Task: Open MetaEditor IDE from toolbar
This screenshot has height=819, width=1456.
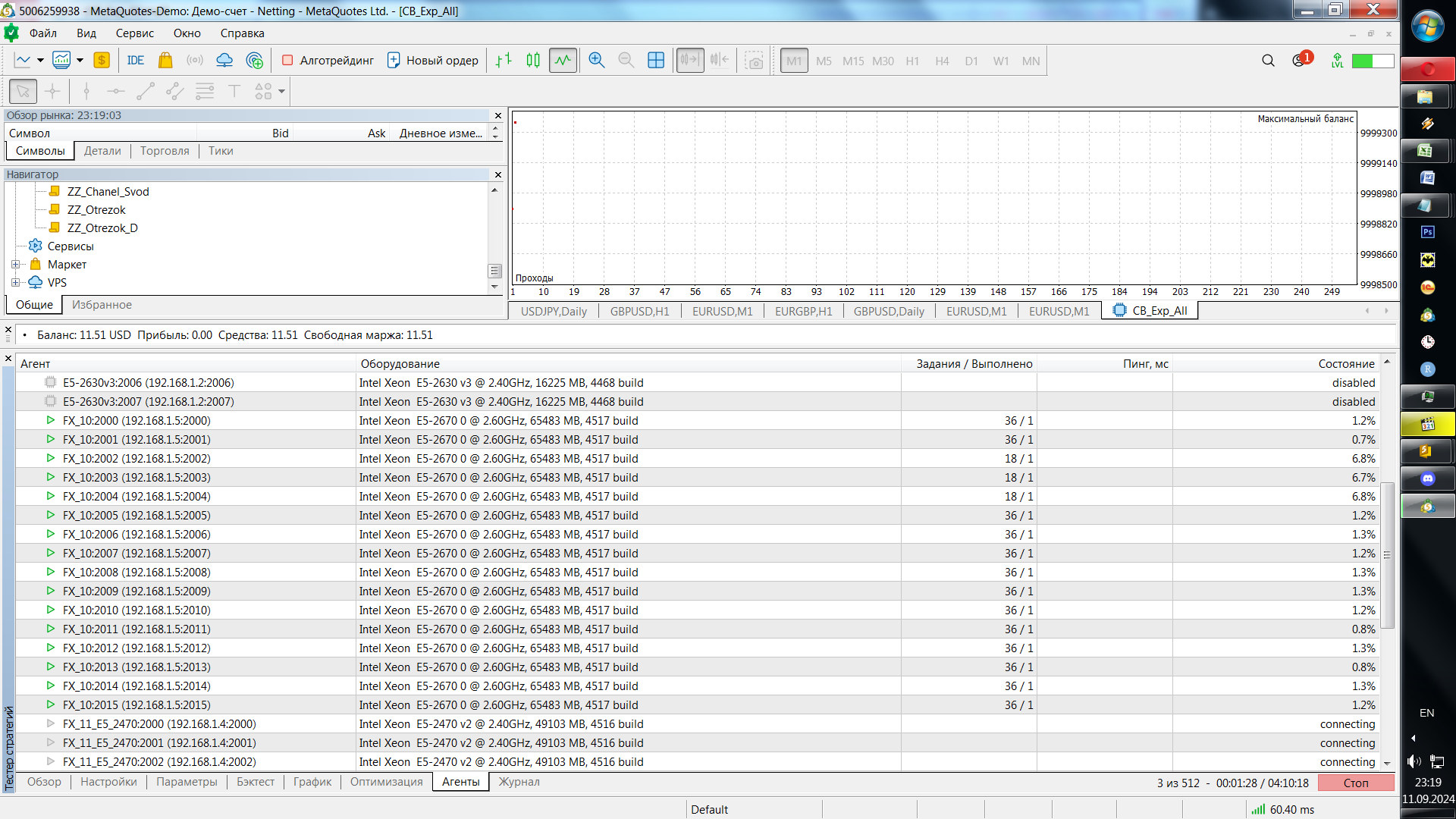Action: [136, 61]
